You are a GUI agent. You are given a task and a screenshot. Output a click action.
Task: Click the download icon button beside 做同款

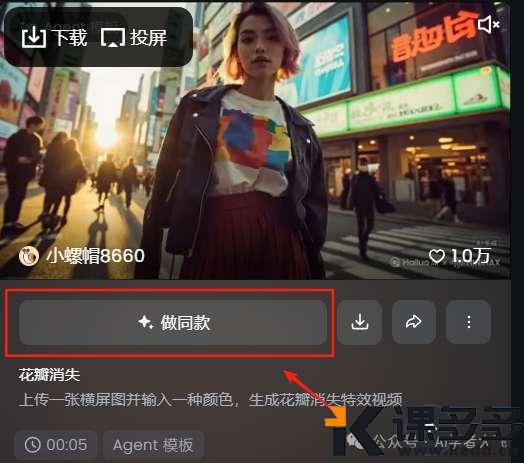point(360,322)
